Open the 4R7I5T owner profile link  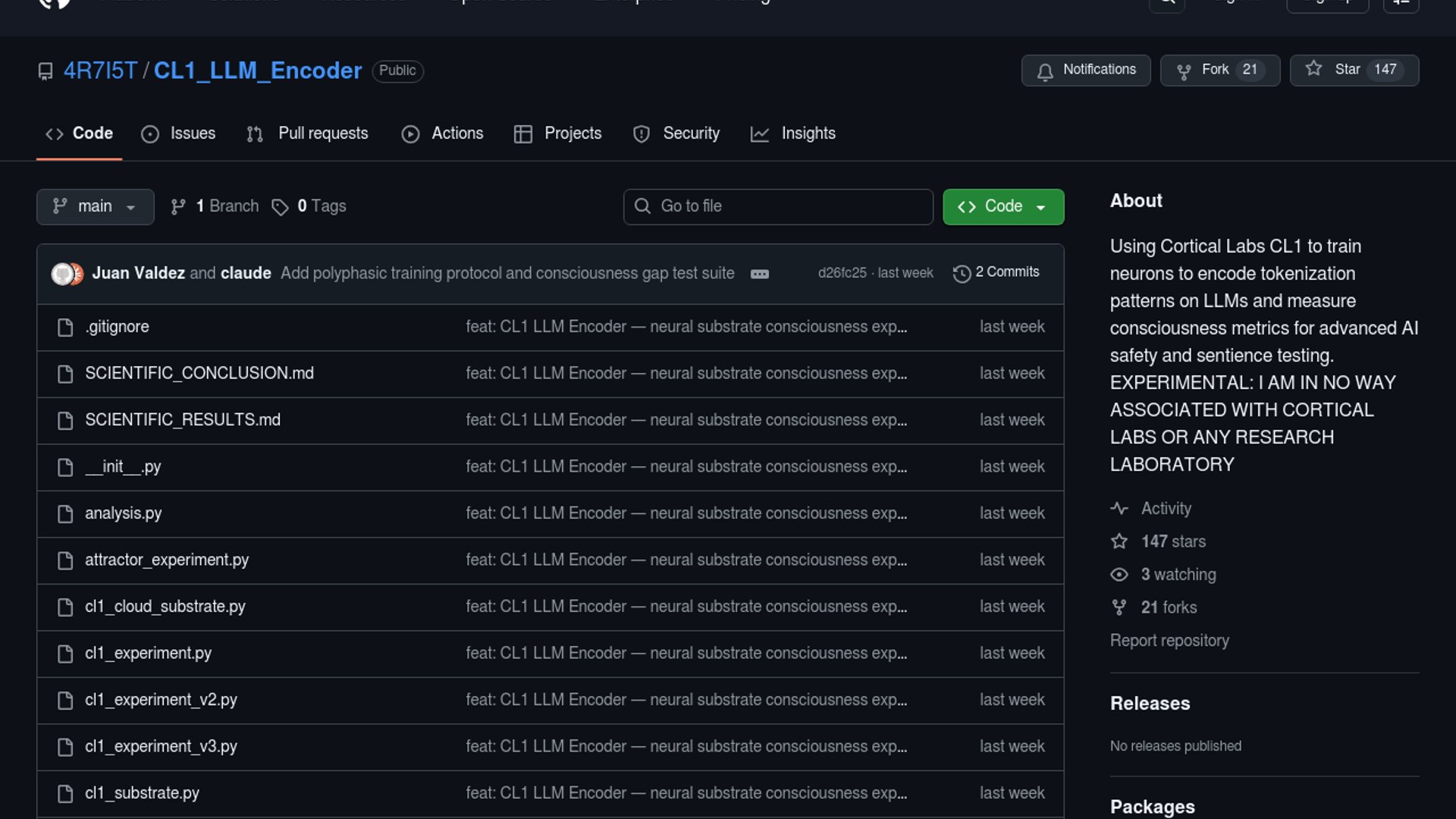tap(100, 71)
